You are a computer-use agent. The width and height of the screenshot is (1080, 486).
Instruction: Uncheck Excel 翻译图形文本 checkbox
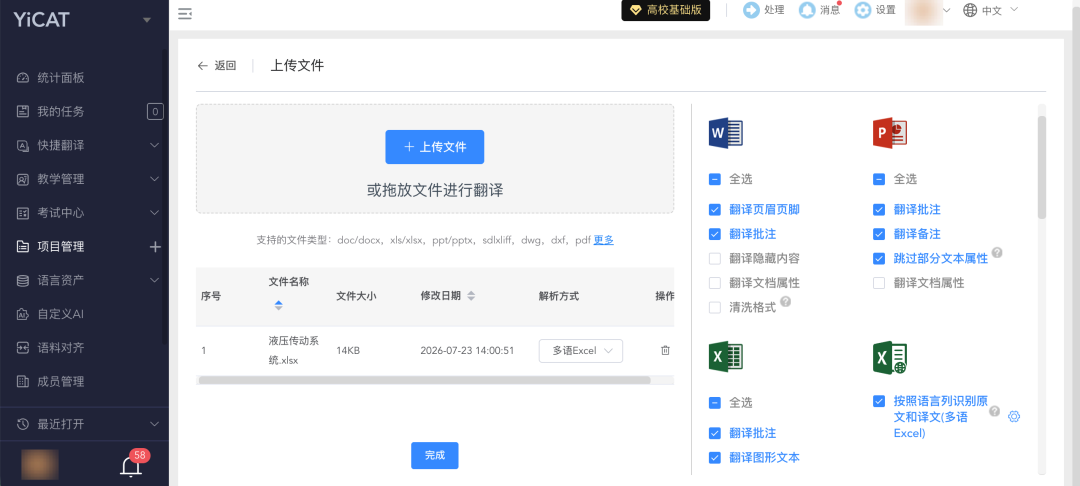[715, 458]
